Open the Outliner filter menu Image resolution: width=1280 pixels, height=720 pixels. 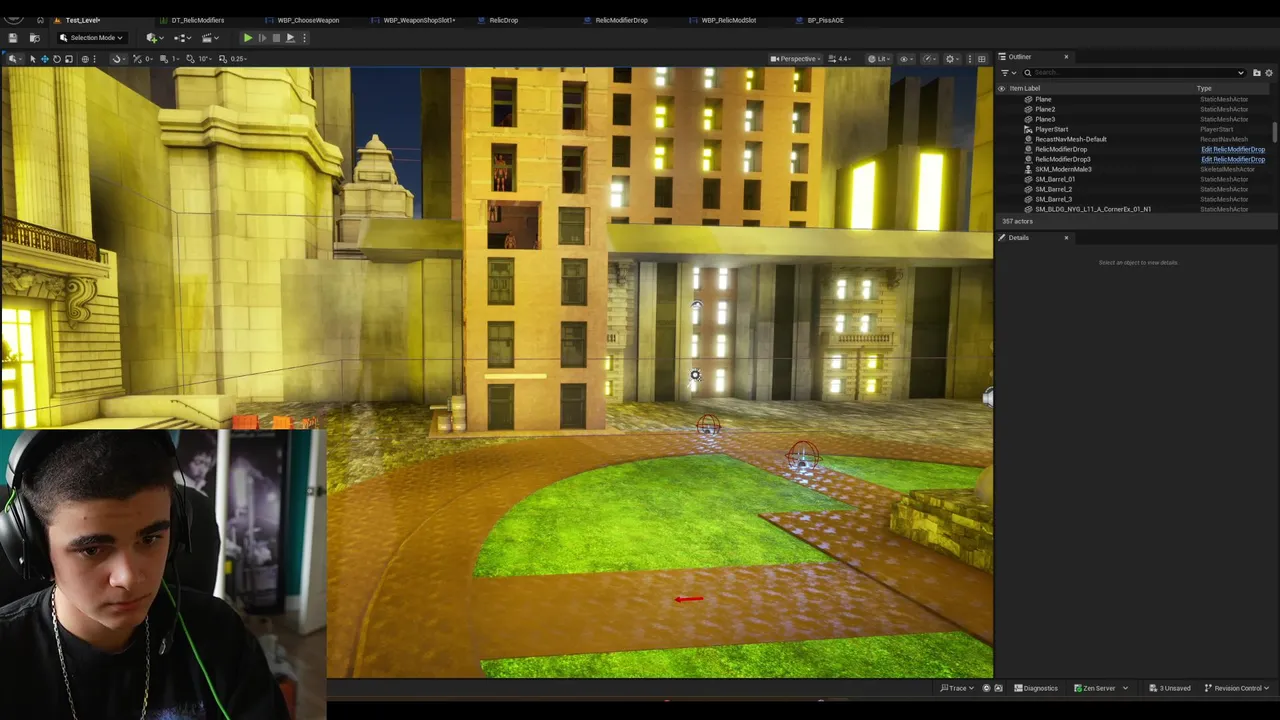(x=1008, y=73)
